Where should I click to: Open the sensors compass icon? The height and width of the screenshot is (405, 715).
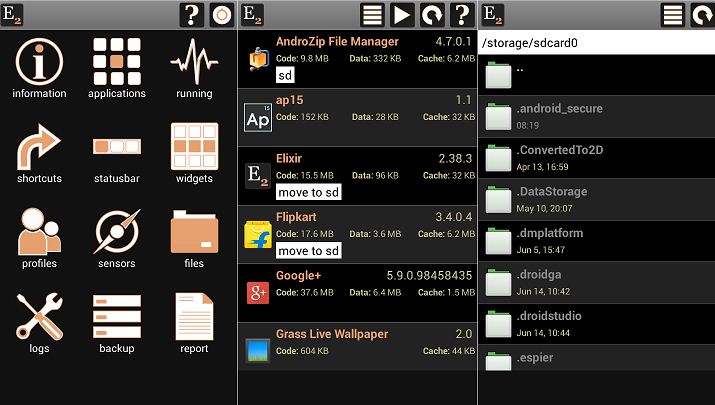(x=117, y=232)
